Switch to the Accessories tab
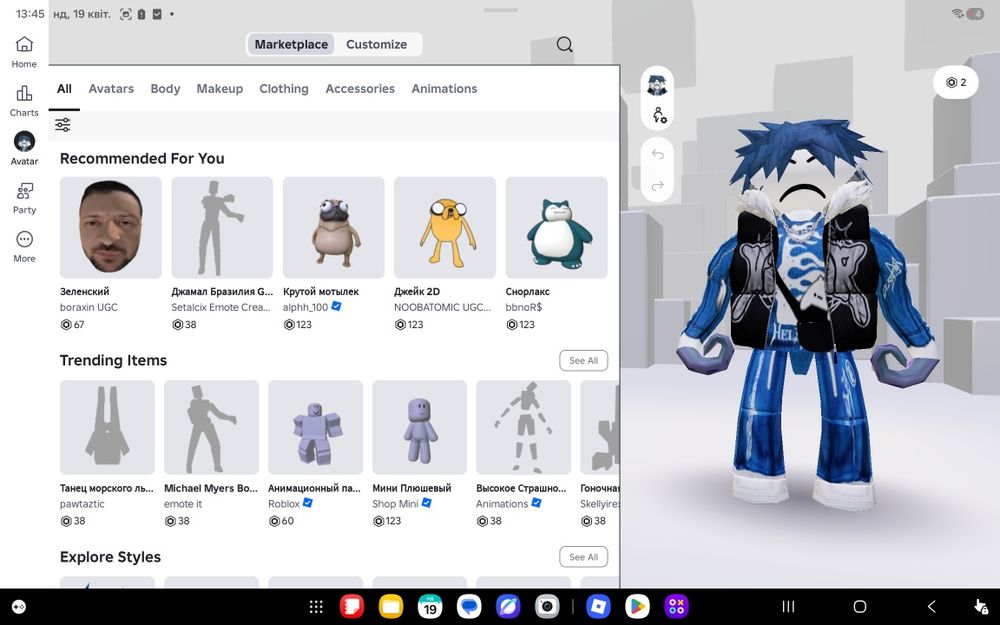This screenshot has height=625, width=1000. [360, 89]
